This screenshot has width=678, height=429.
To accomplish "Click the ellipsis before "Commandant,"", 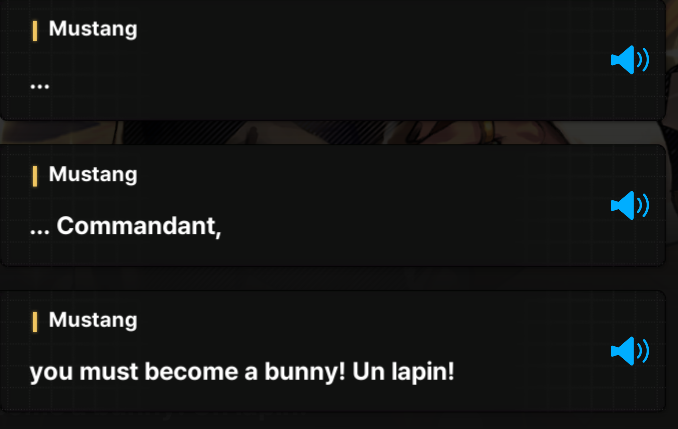I will pos(40,232).
